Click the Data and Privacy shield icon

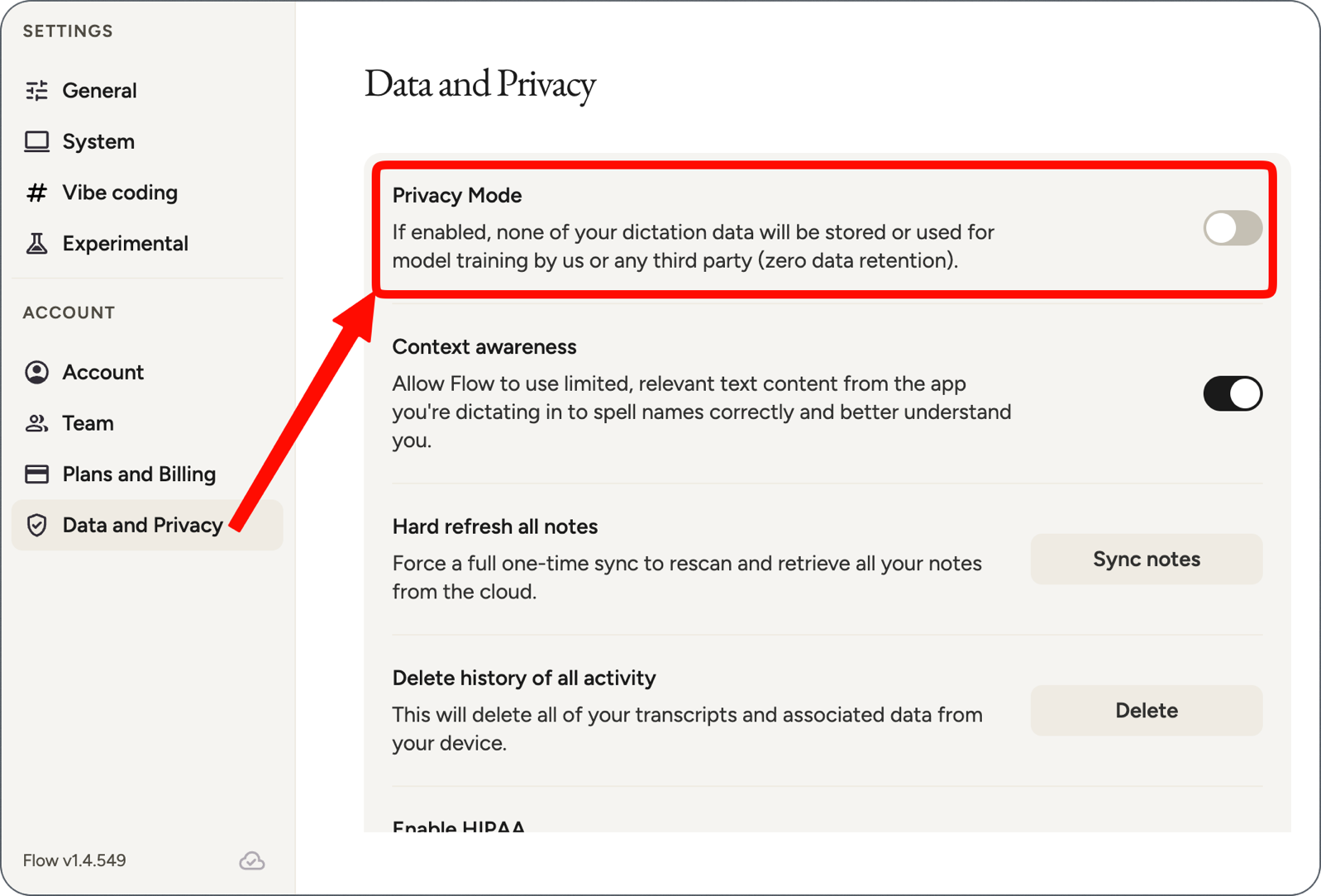click(x=36, y=525)
